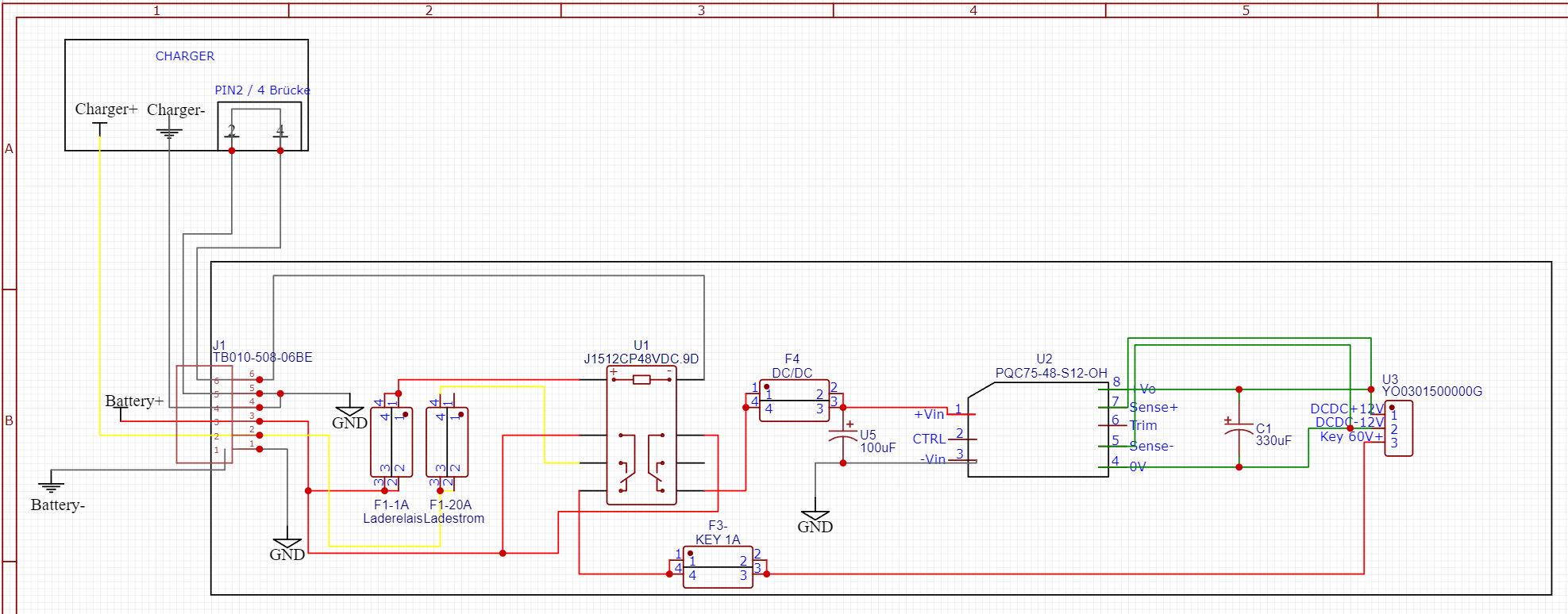Click the DCDC+12V net label

1347,409
